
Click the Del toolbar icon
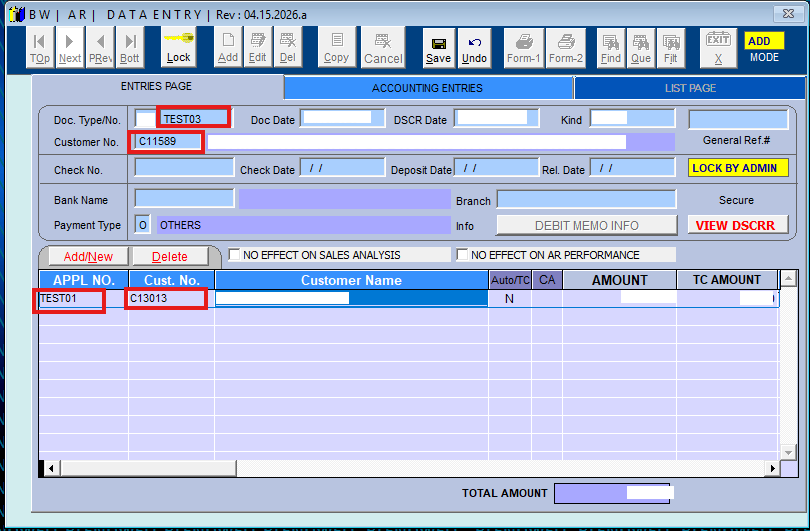(288, 48)
